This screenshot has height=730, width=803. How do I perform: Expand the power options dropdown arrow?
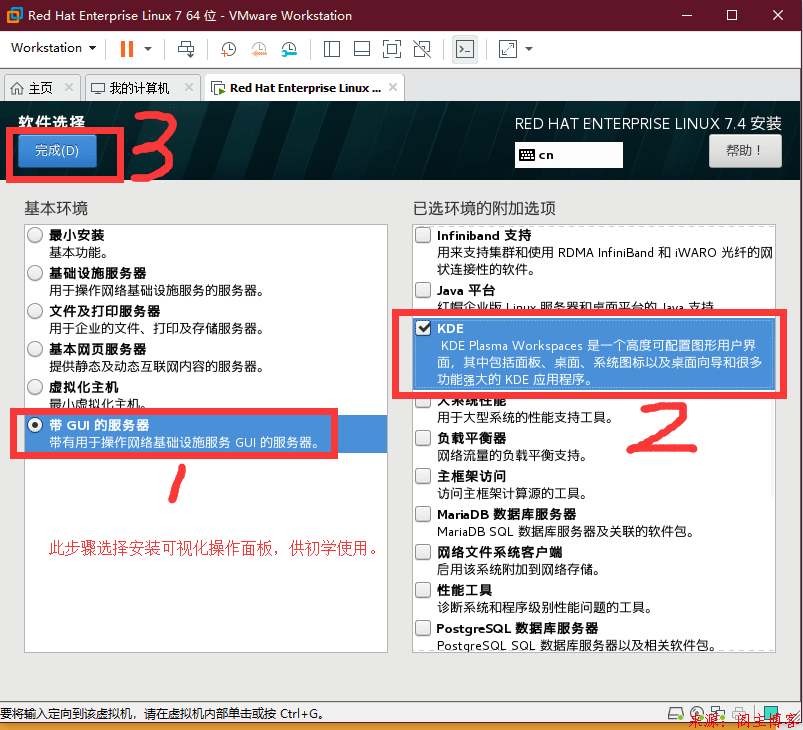pos(148,49)
